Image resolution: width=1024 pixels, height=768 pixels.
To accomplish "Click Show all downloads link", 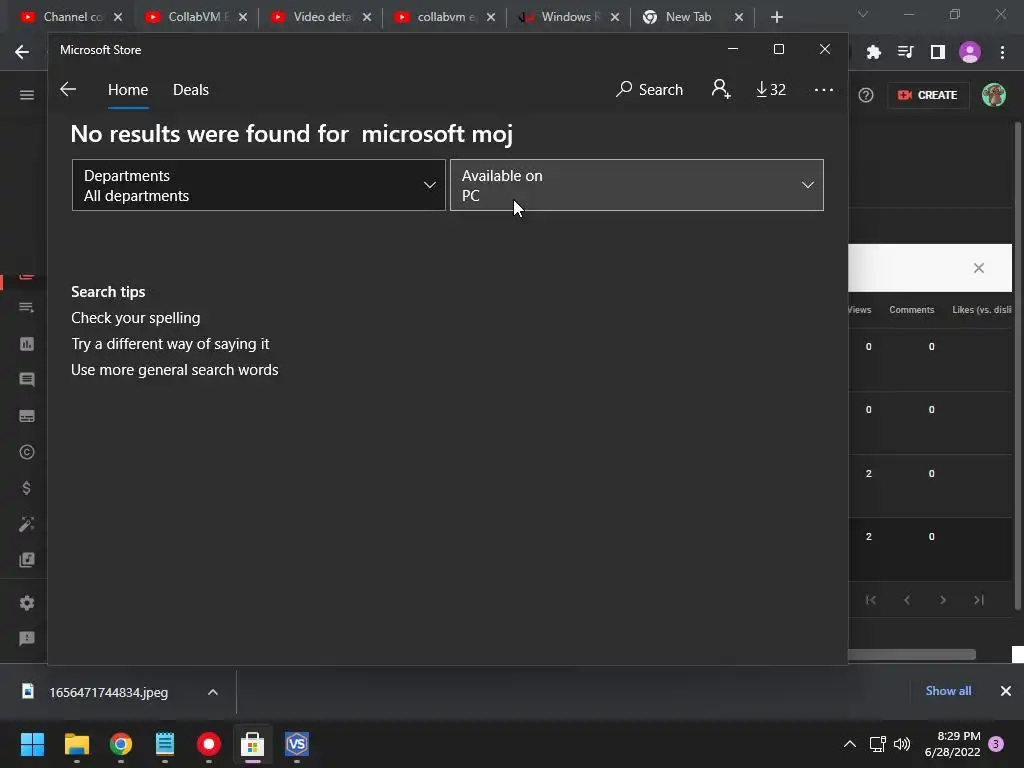I will 948,691.
